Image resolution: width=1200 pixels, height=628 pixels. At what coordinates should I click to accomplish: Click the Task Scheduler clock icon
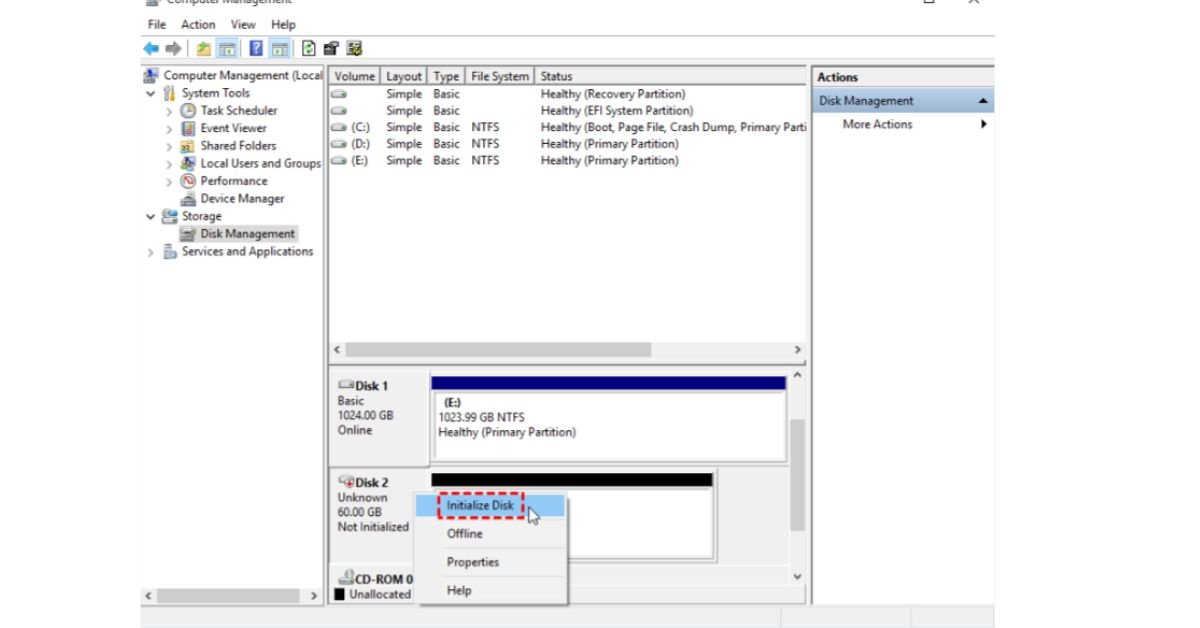pyautogui.click(x=188, y=111)
